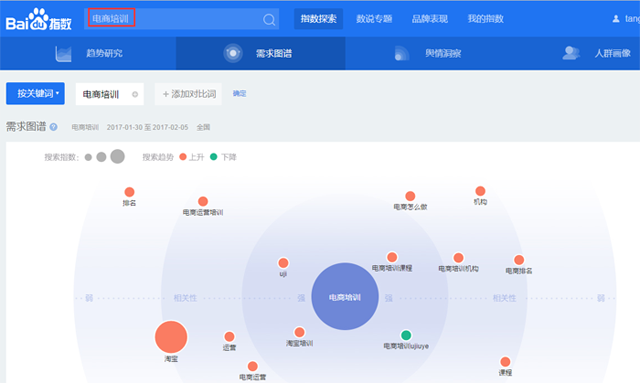Click the 趋势研究 chart icon
This screenshot has width=640, height=383.
pos(63,53)
